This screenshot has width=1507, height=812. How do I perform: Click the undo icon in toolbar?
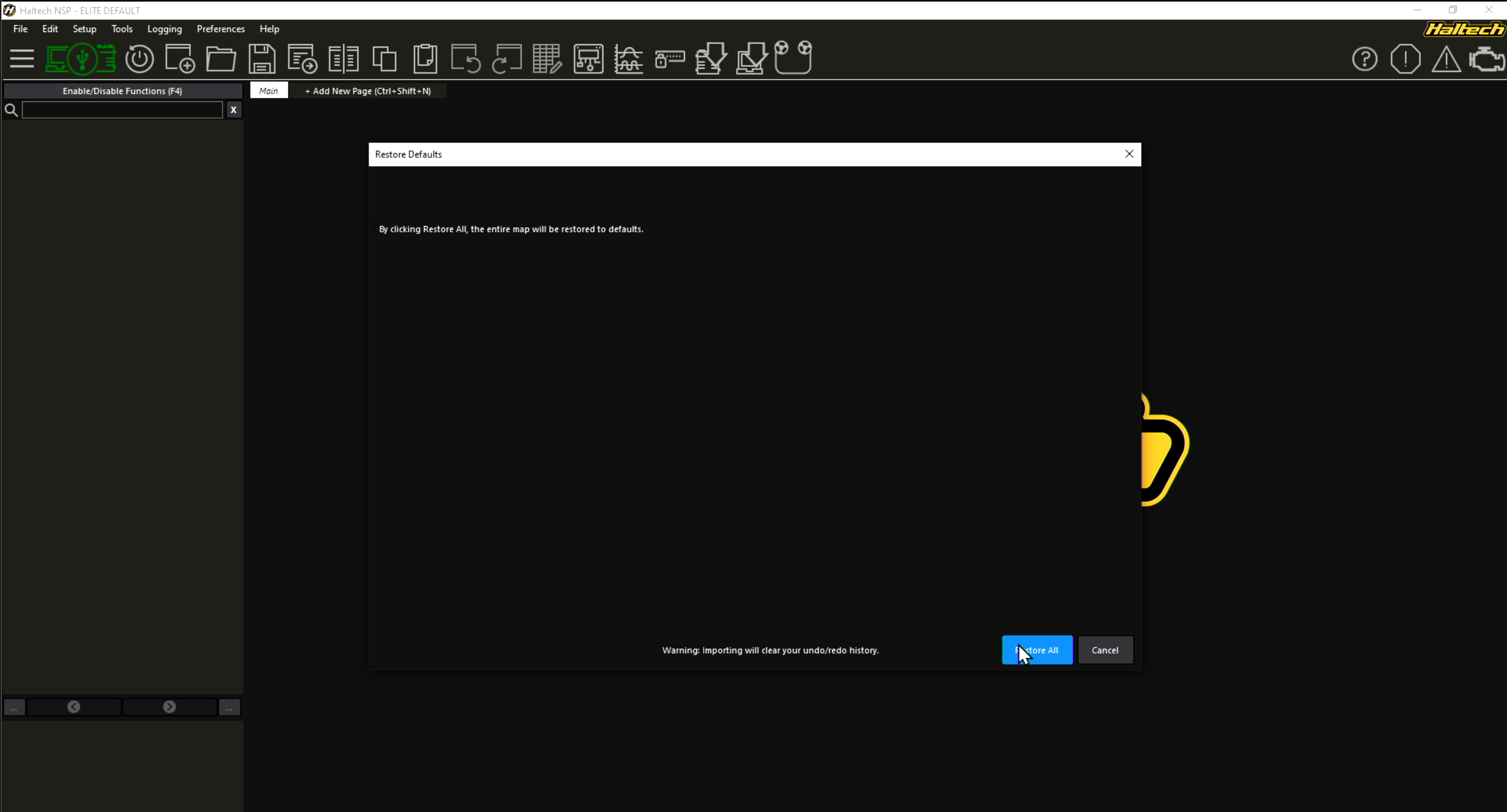pos(465,59)
